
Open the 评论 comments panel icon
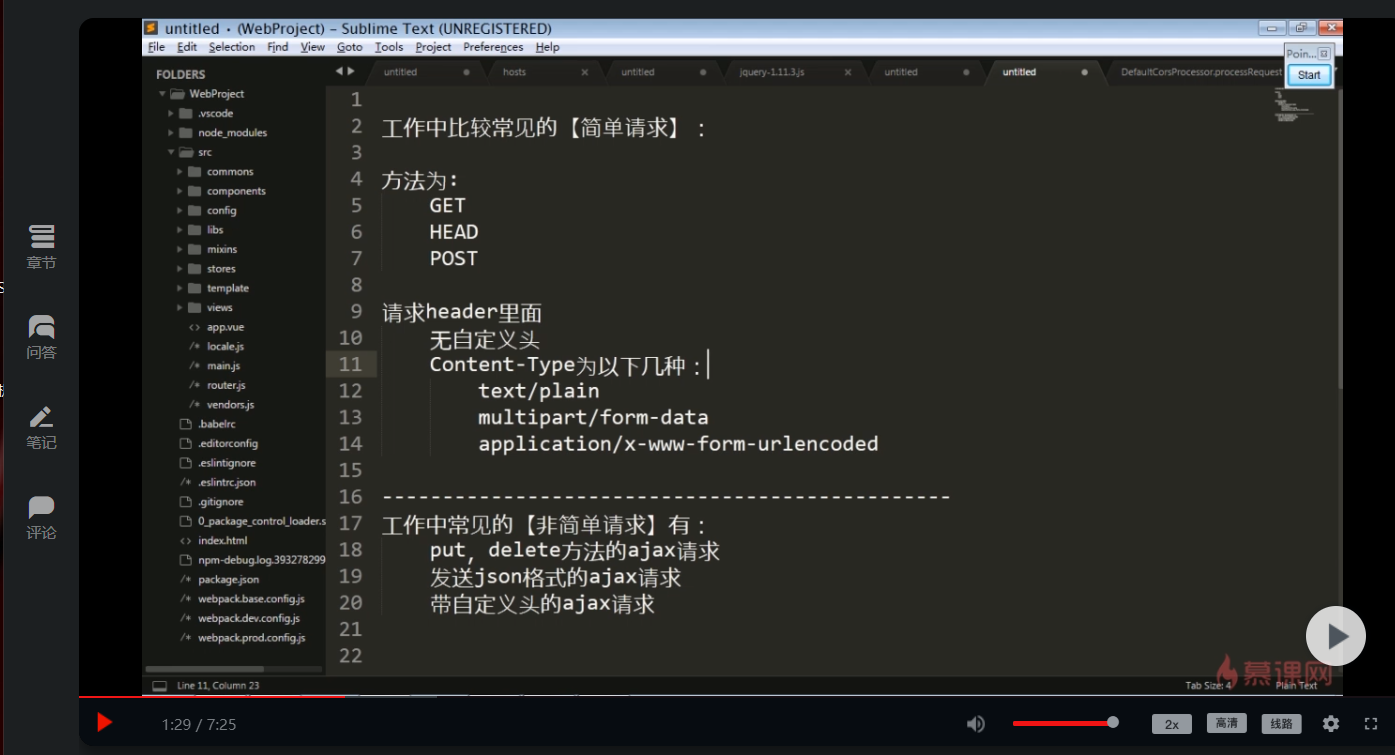click(x=41, y=507)
